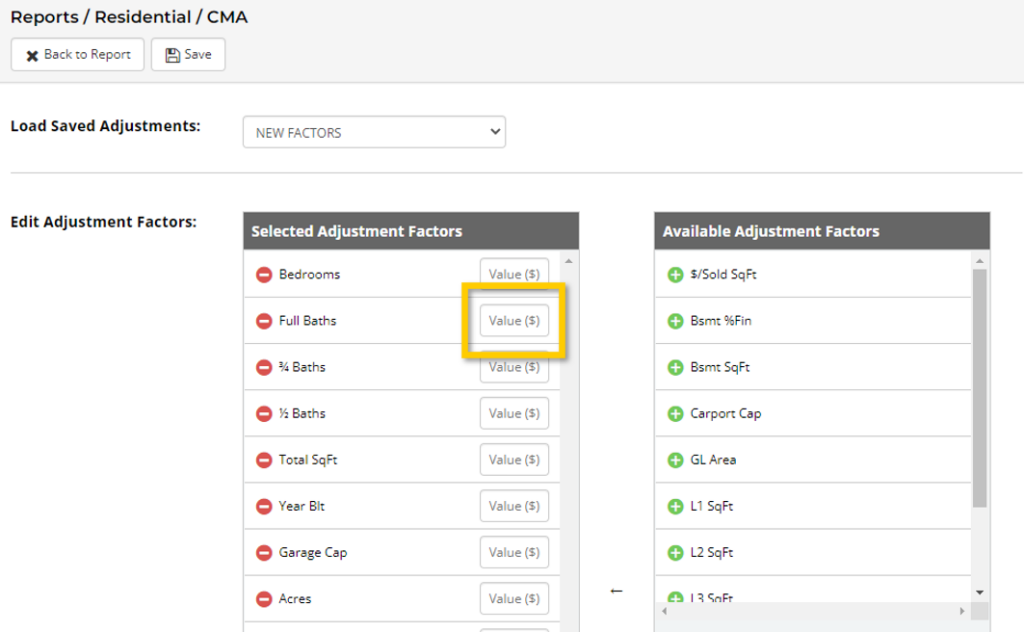Focus the Year Blt value field
Viewport: 1024px width, 632px height.
[514, 506]
